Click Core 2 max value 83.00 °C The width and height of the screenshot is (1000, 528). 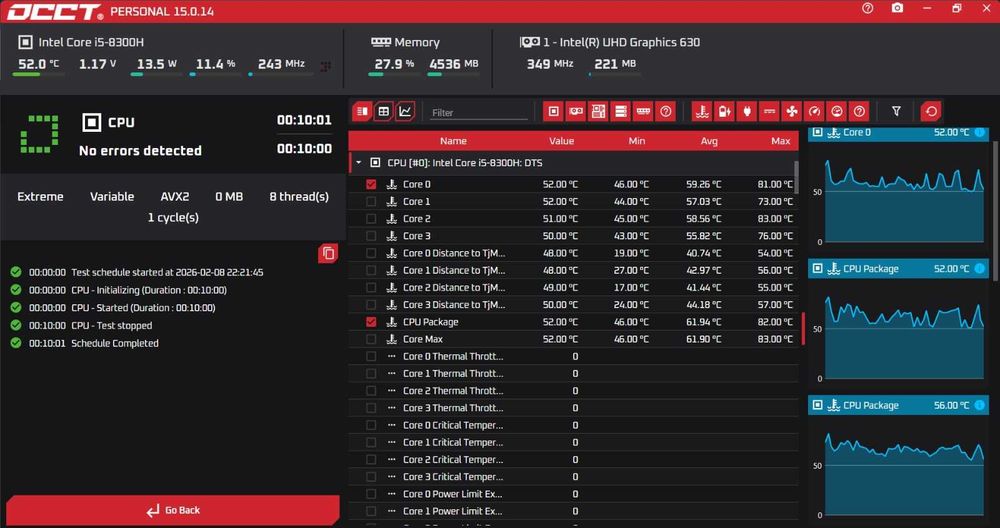[776, 219]
